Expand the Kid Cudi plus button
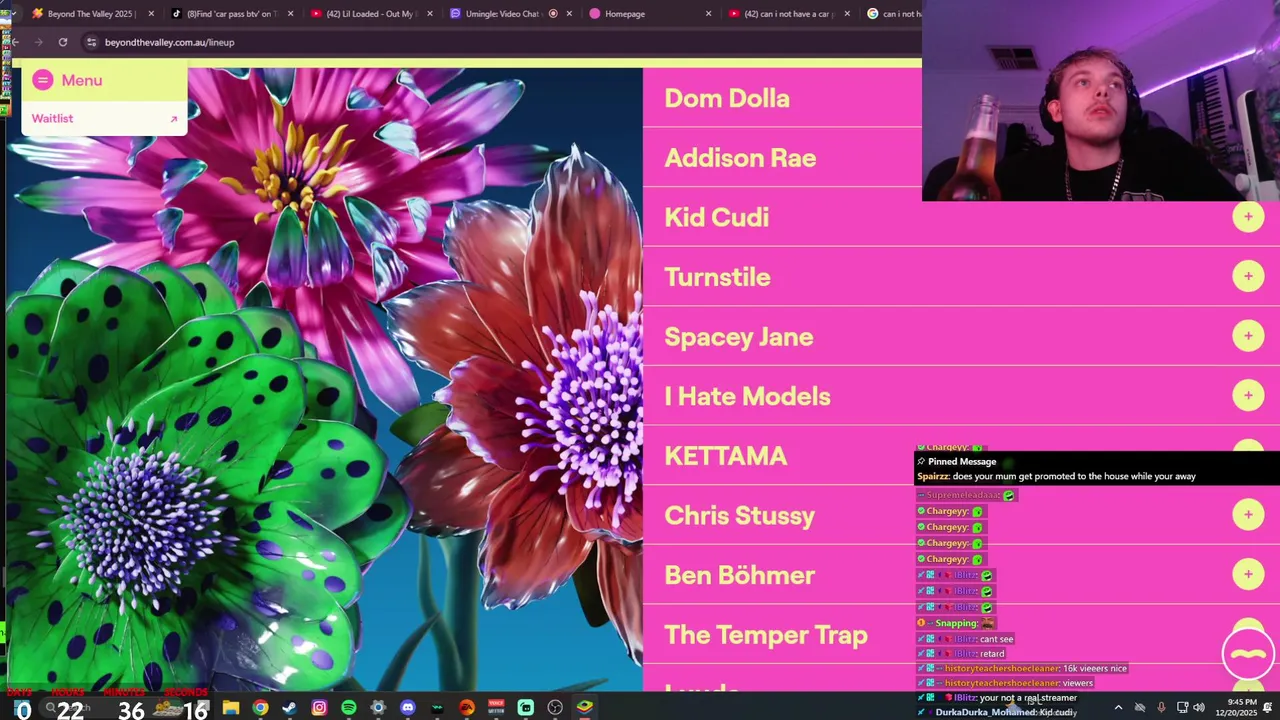 (1248, 216)
